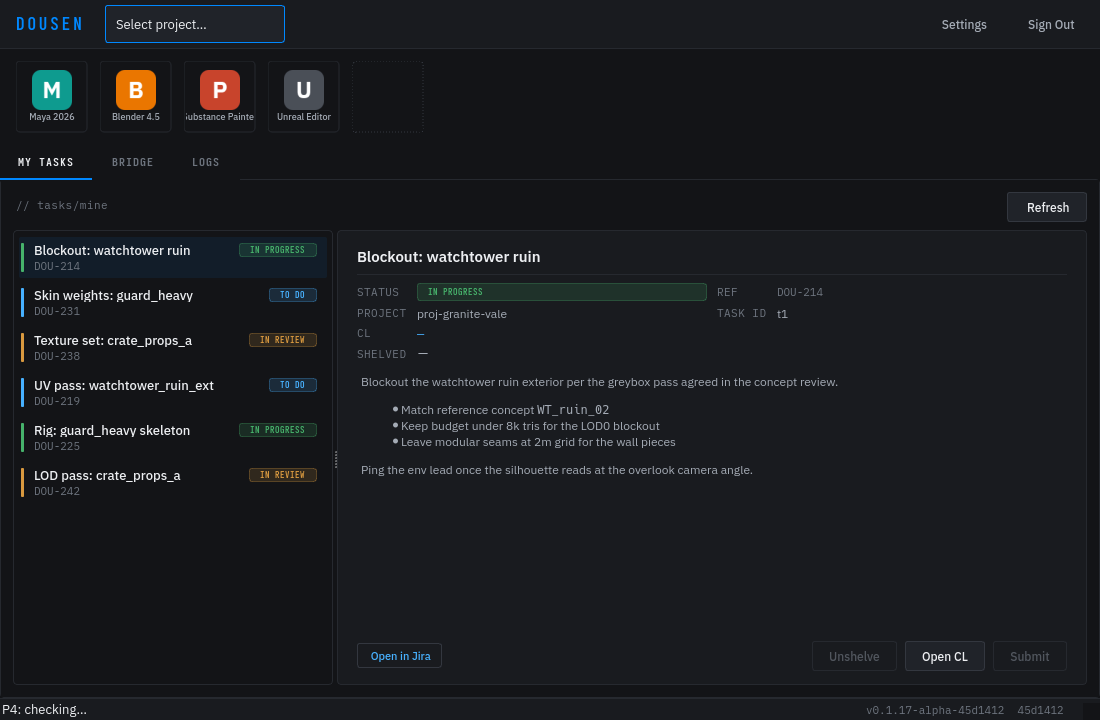Click the P4: checking status text
Viewport: 1100px width, 720px height.
45,709
